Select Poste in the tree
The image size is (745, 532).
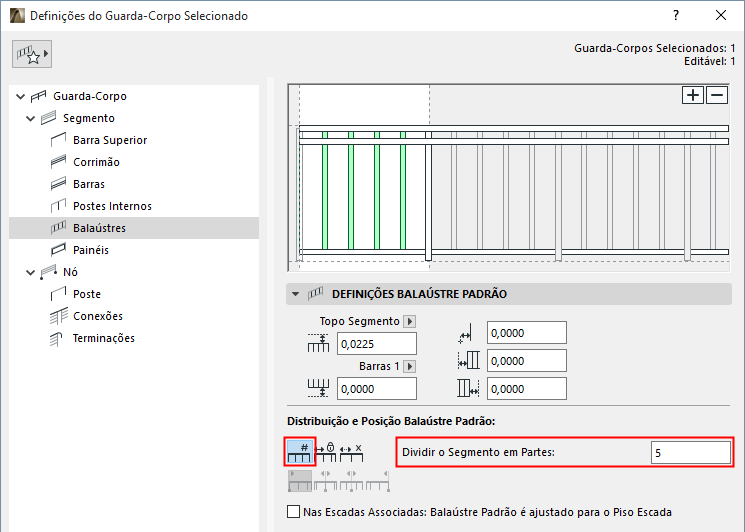pyautogui.click(x=87, y=294)
